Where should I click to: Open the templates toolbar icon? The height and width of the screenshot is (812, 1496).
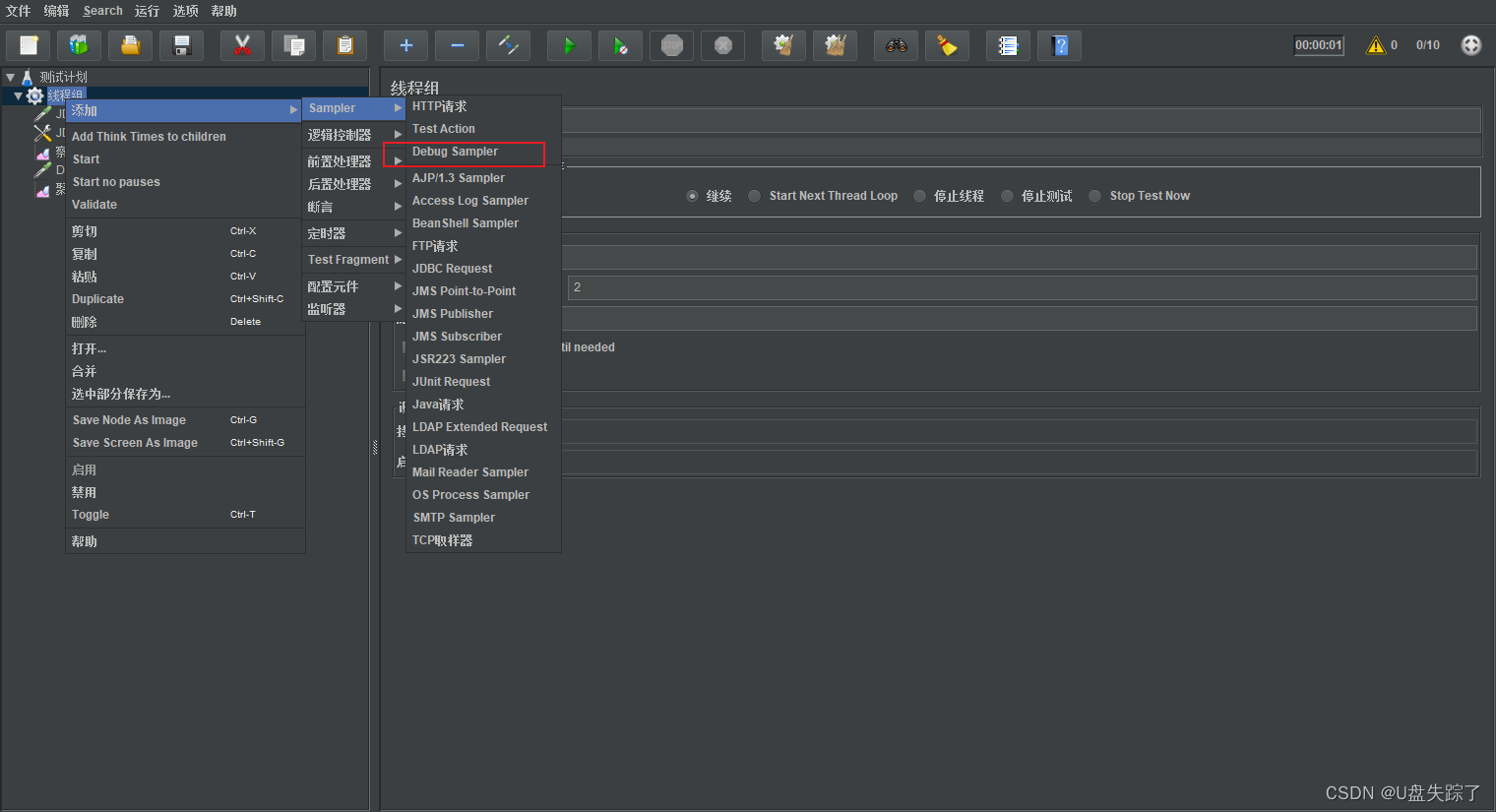(x=79, y=45)
